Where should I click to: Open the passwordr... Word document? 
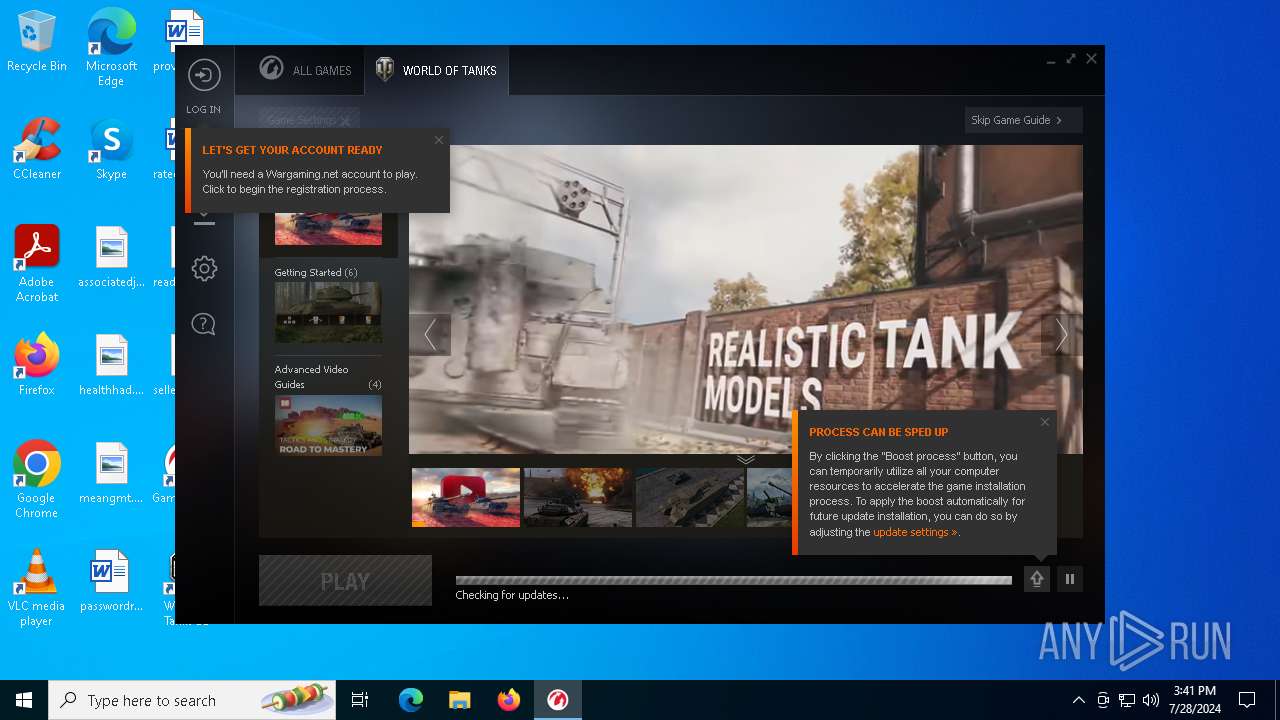point(111,581)
